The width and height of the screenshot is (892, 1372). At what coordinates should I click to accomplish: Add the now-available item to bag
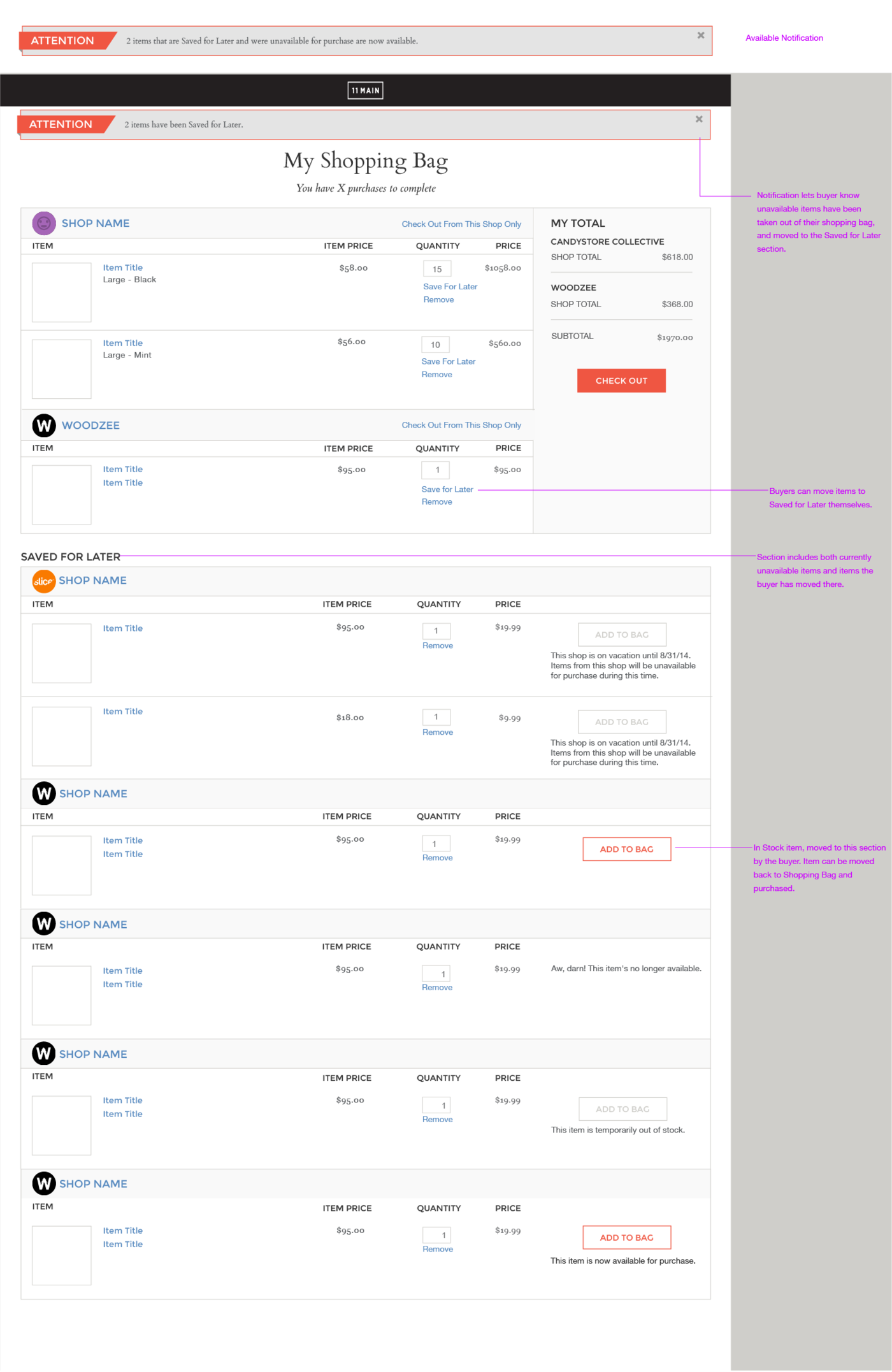(x=626, y=1238)
